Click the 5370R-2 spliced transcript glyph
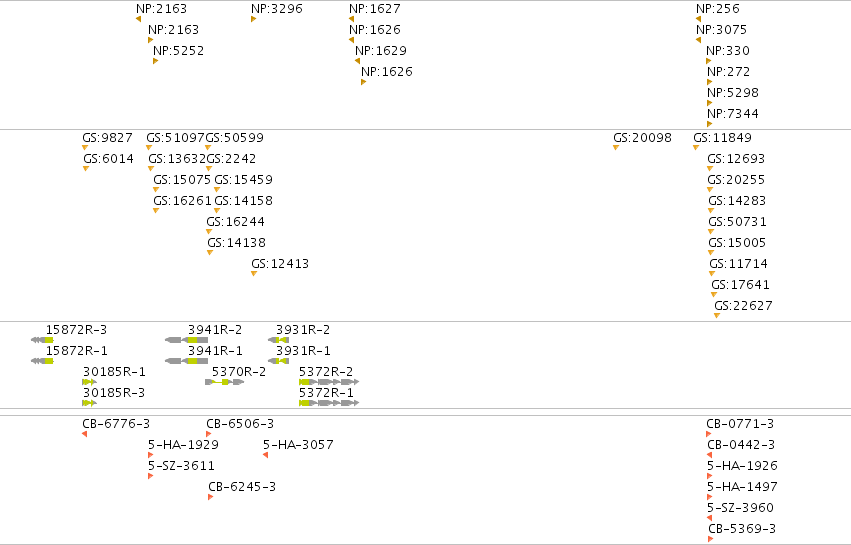Image resolution: width=851 pixels, height=545 pixels. [x=225, y=382]
